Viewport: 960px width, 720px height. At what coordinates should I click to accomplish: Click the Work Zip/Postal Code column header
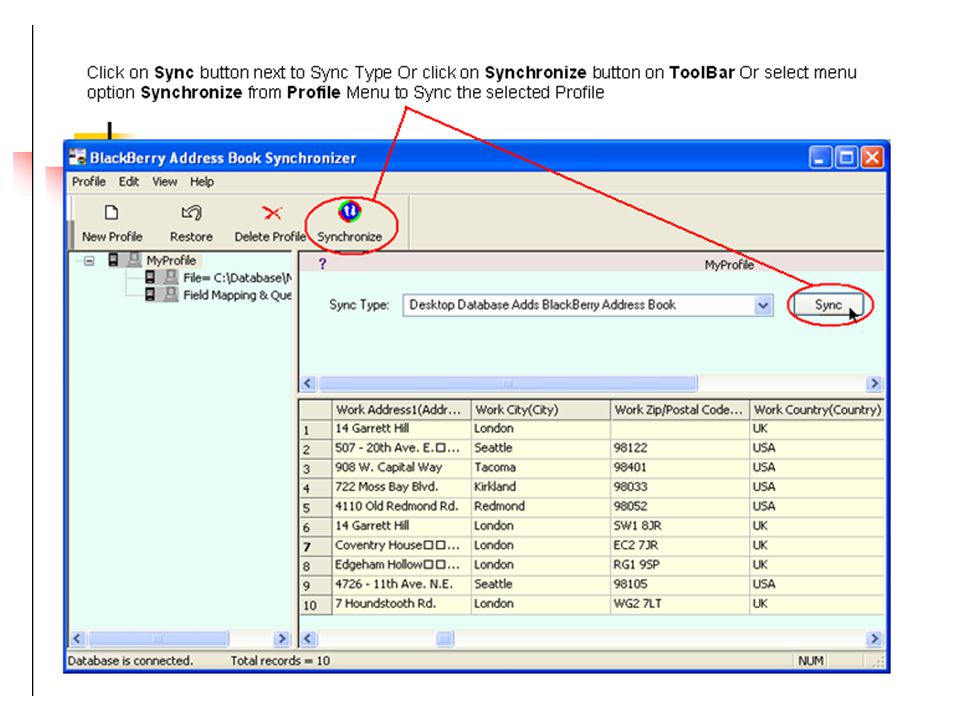coord(680,410)
